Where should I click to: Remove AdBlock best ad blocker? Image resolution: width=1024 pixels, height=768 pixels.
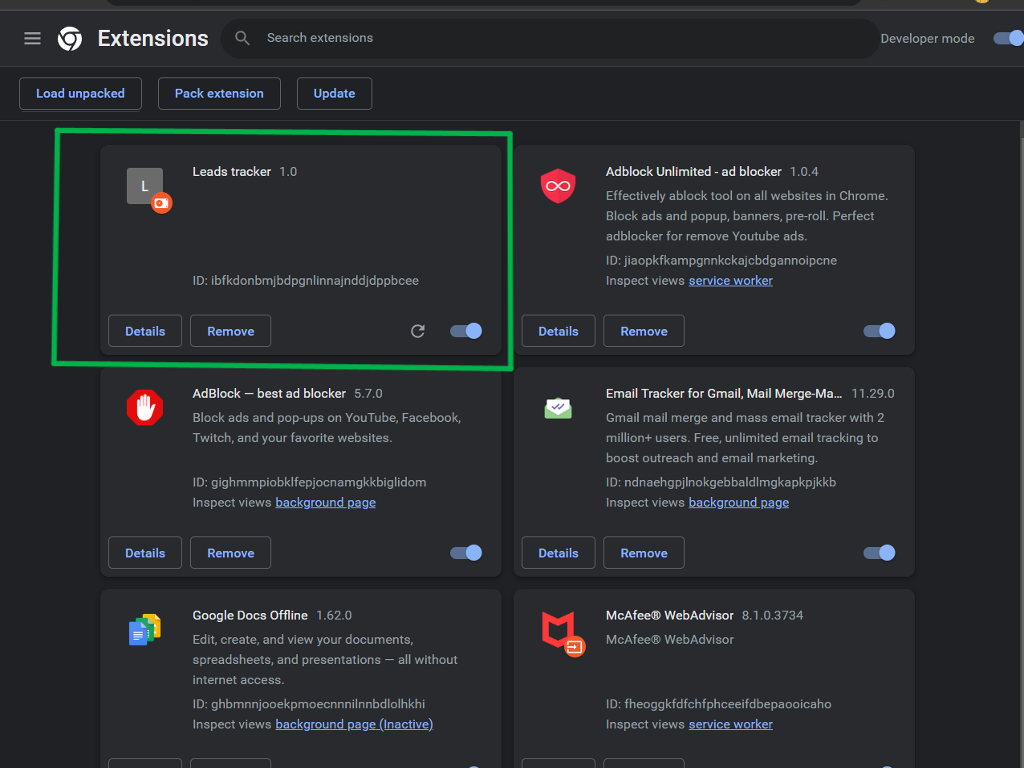click(231, 553)
